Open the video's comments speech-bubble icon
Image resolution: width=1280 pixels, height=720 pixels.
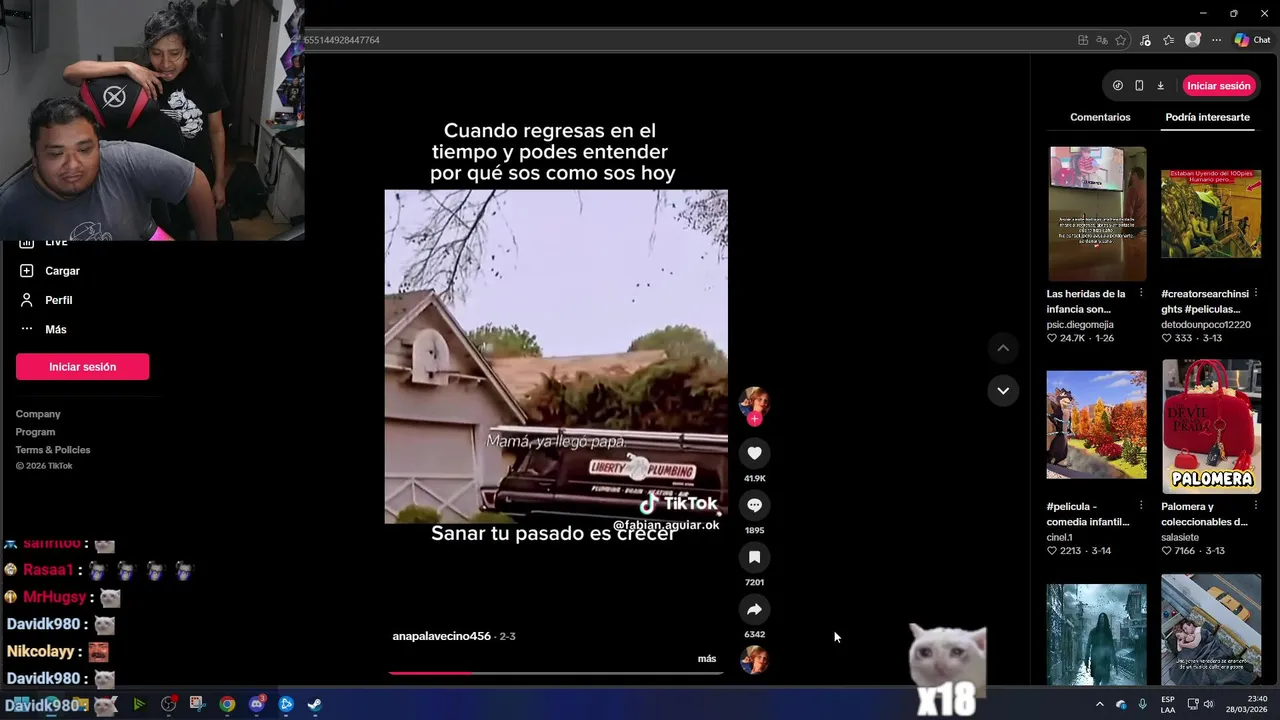pyautogui.click(x=754, y=505)
